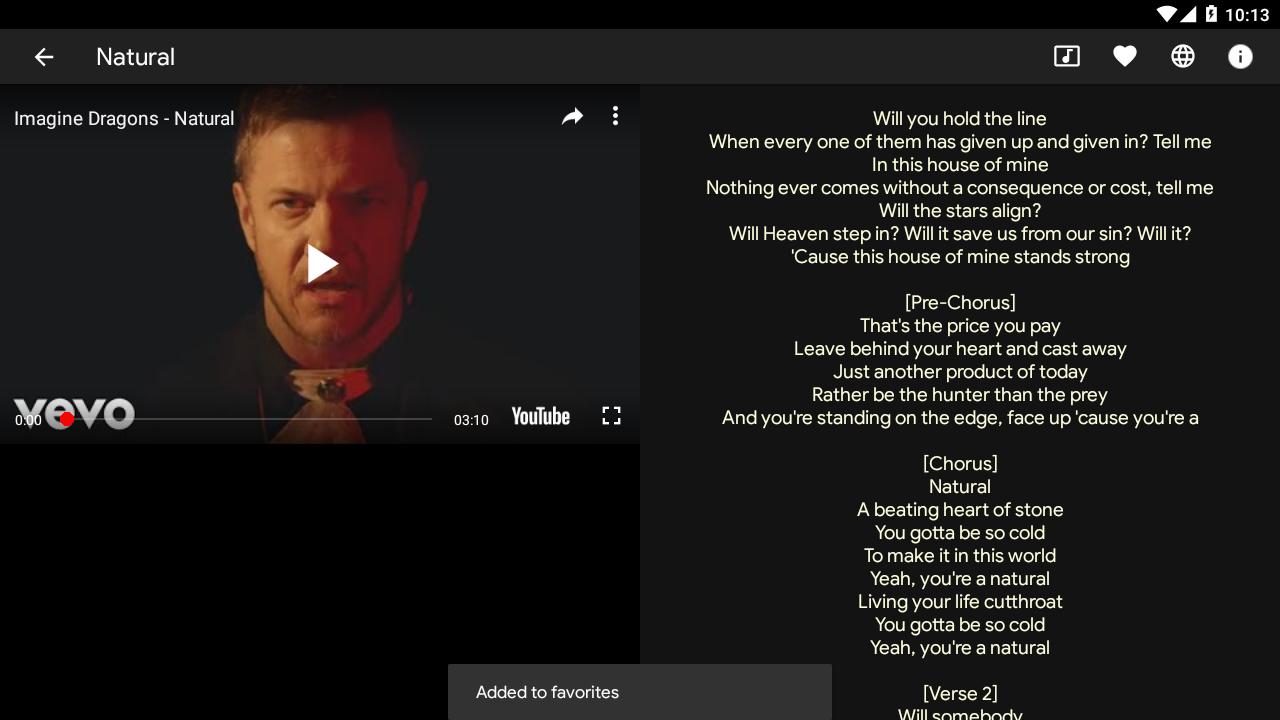The height and width of the screenshot is (720, 1280).
Task: Select the Natural page title
Action: click(136, 57)
